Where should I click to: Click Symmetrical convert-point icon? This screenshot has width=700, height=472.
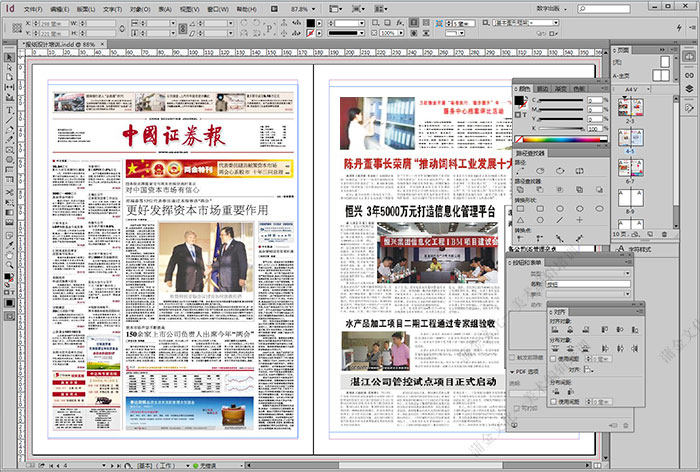coord(579,238)
